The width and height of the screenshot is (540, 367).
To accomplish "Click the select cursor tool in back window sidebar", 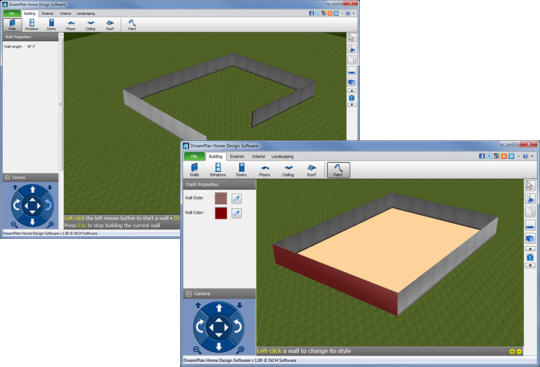I will pos(351,38).
